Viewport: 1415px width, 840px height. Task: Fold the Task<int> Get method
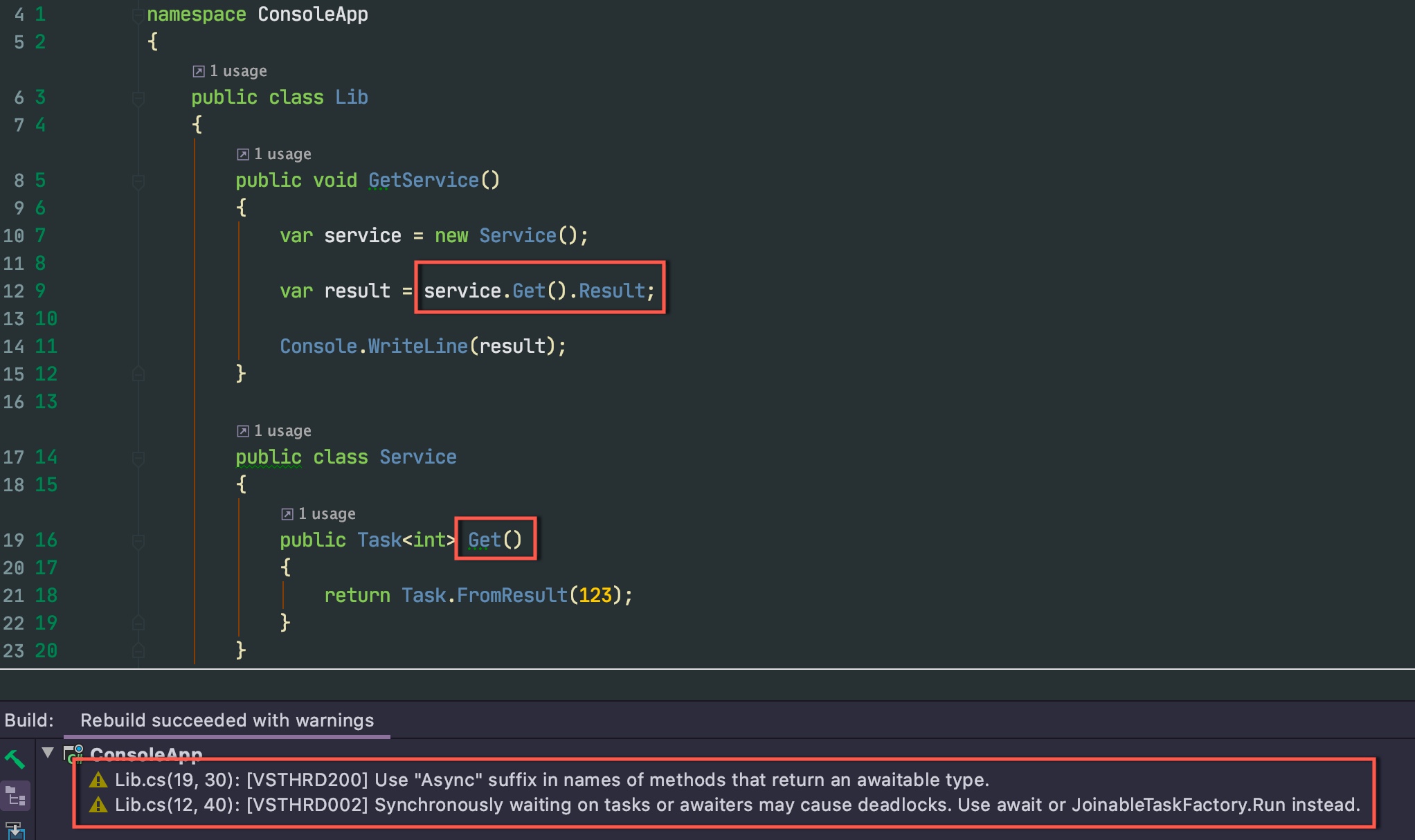point(138,541)
